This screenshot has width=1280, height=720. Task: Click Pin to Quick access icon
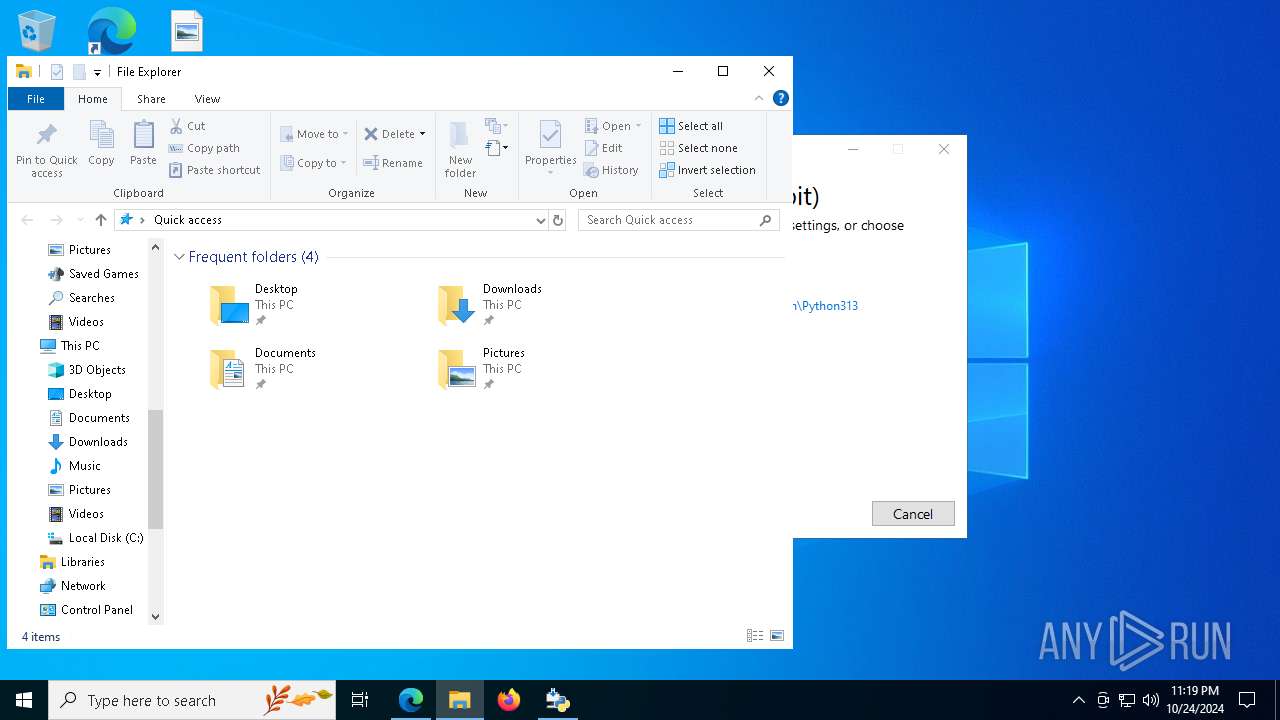coord(46,150)
